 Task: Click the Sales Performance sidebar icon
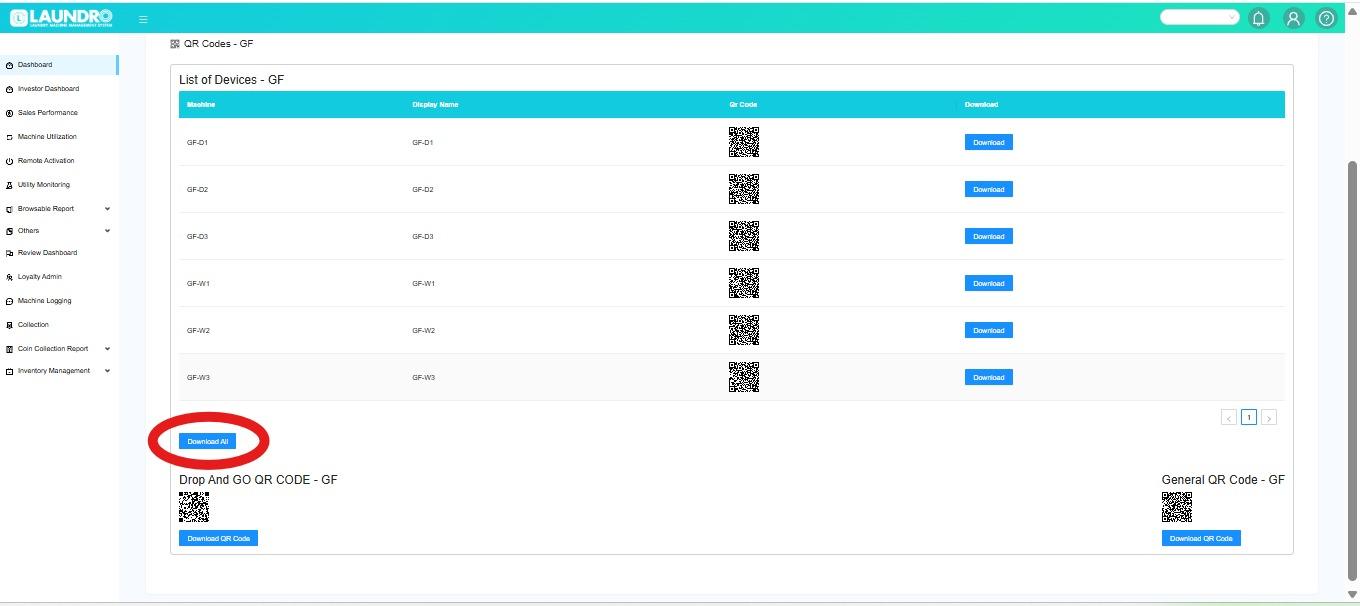(9, 113)
